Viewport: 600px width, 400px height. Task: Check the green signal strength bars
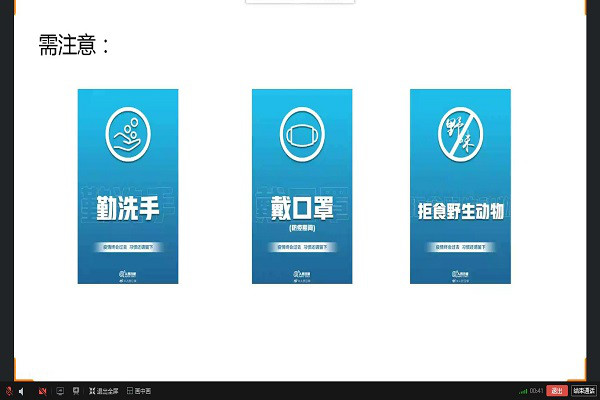pyautogui.click(x=522, y=390)
